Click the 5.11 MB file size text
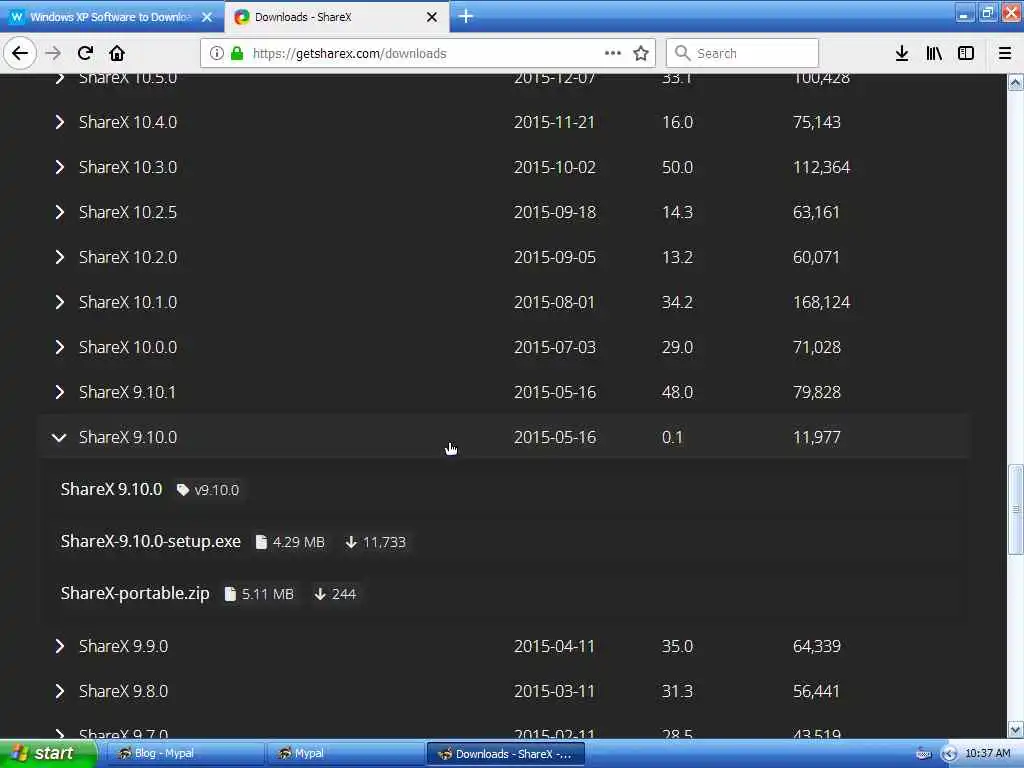1024x768 pixels. tap(268, 594)
